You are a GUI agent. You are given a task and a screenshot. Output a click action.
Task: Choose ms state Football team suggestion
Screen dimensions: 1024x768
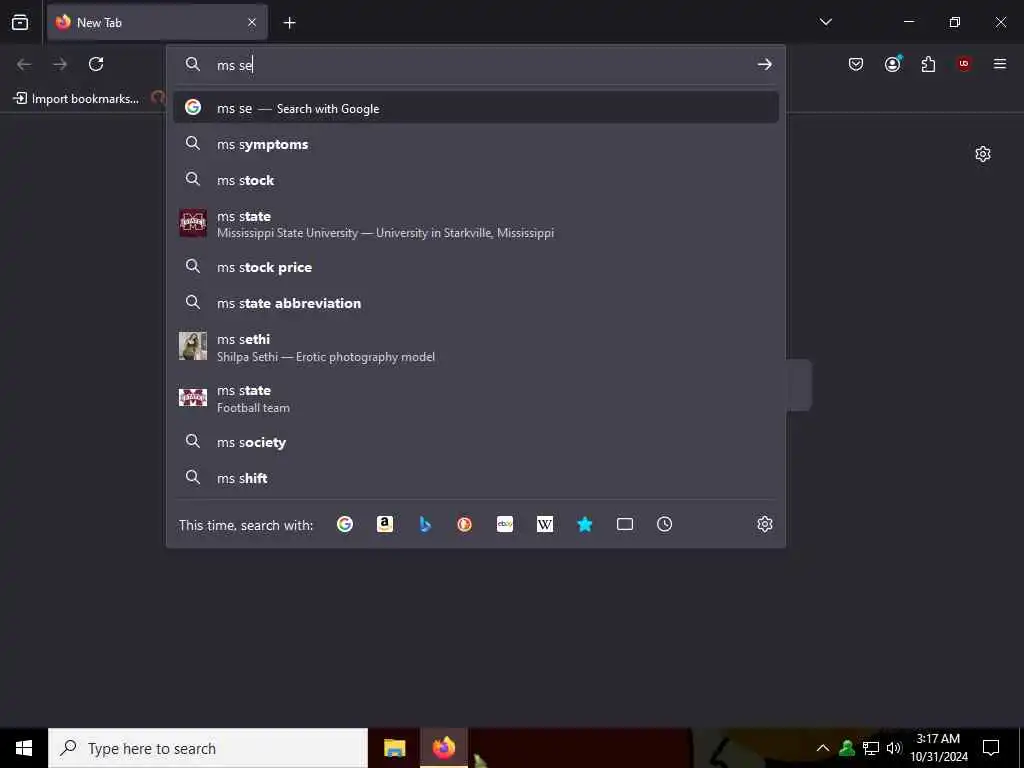tap(475, 398)
